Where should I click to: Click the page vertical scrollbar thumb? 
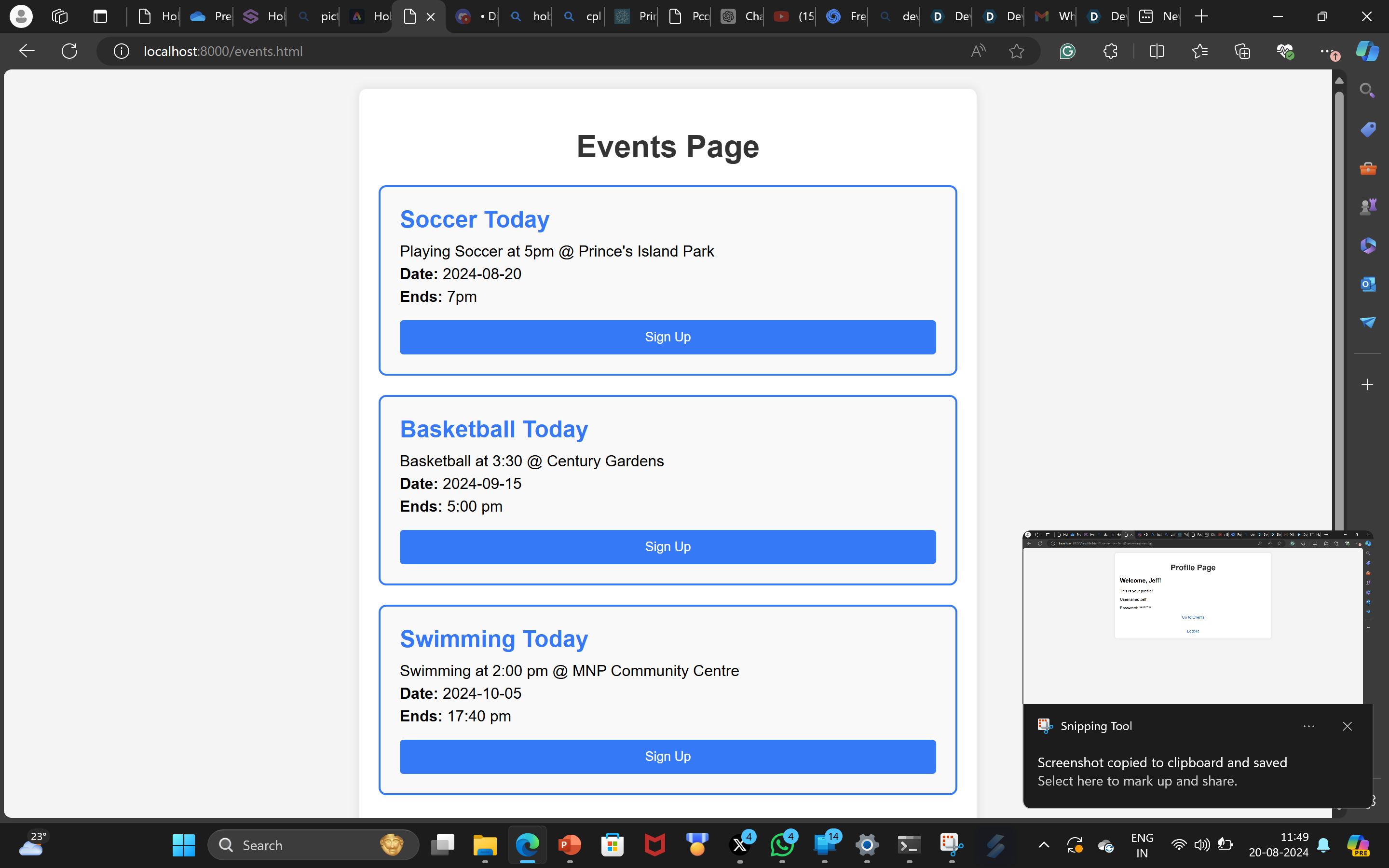1339,310
